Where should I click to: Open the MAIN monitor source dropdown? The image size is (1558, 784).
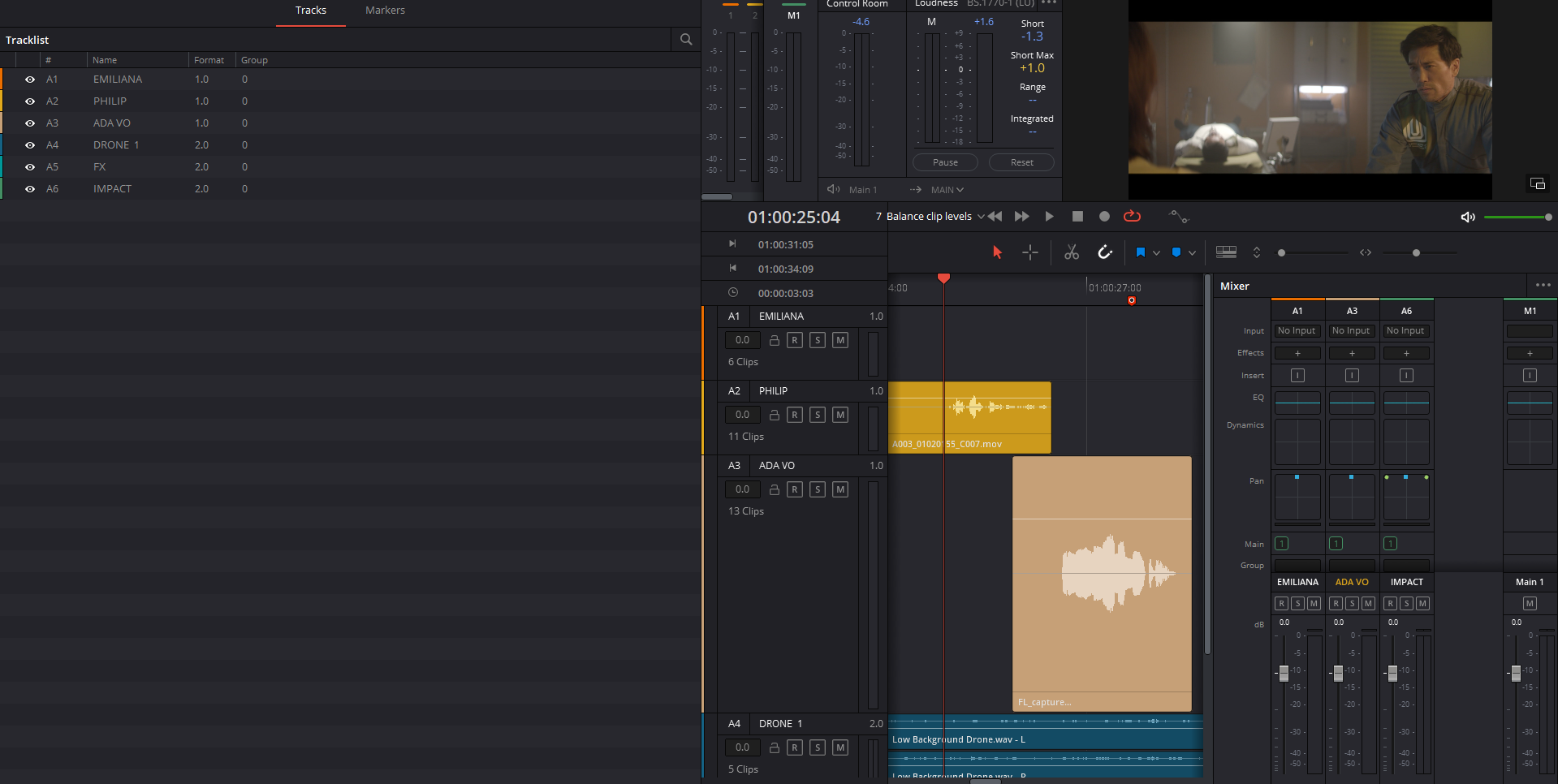tap(947, 189)
